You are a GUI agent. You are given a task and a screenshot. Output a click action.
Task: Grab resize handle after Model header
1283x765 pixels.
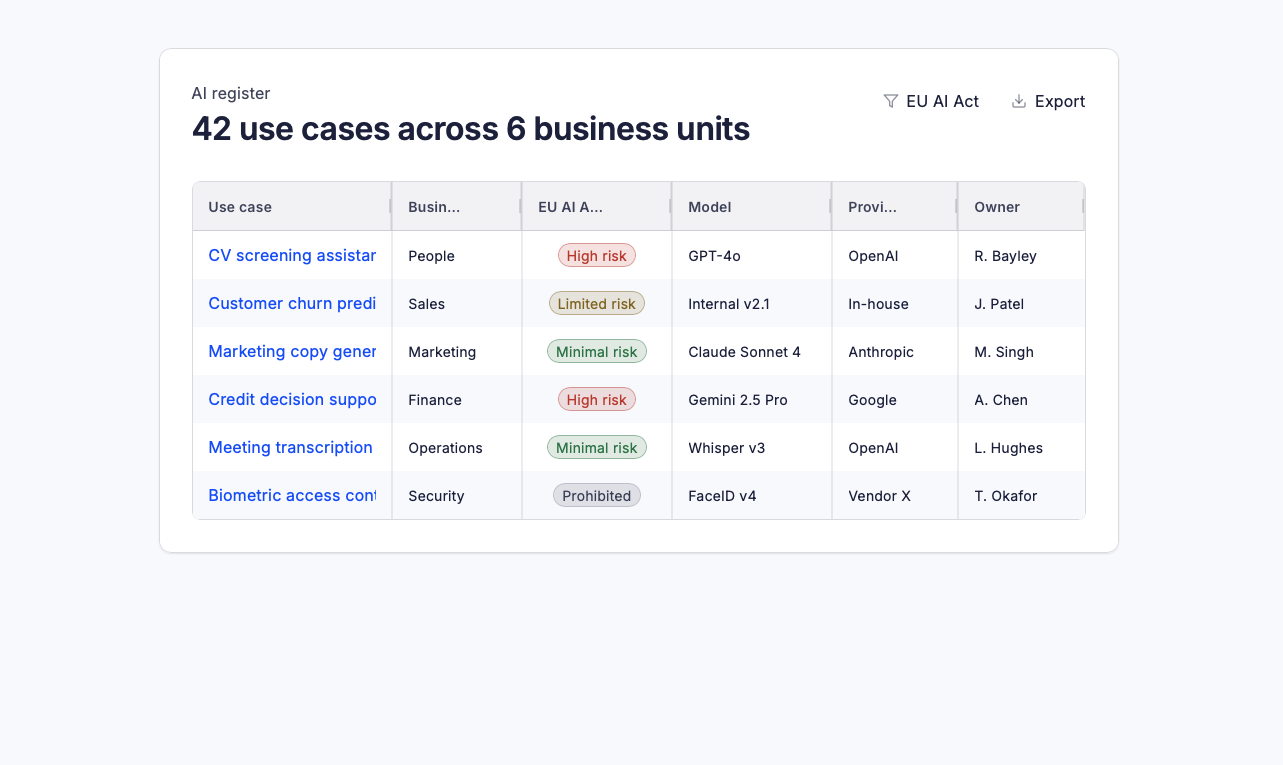click(x=831, y=206)
